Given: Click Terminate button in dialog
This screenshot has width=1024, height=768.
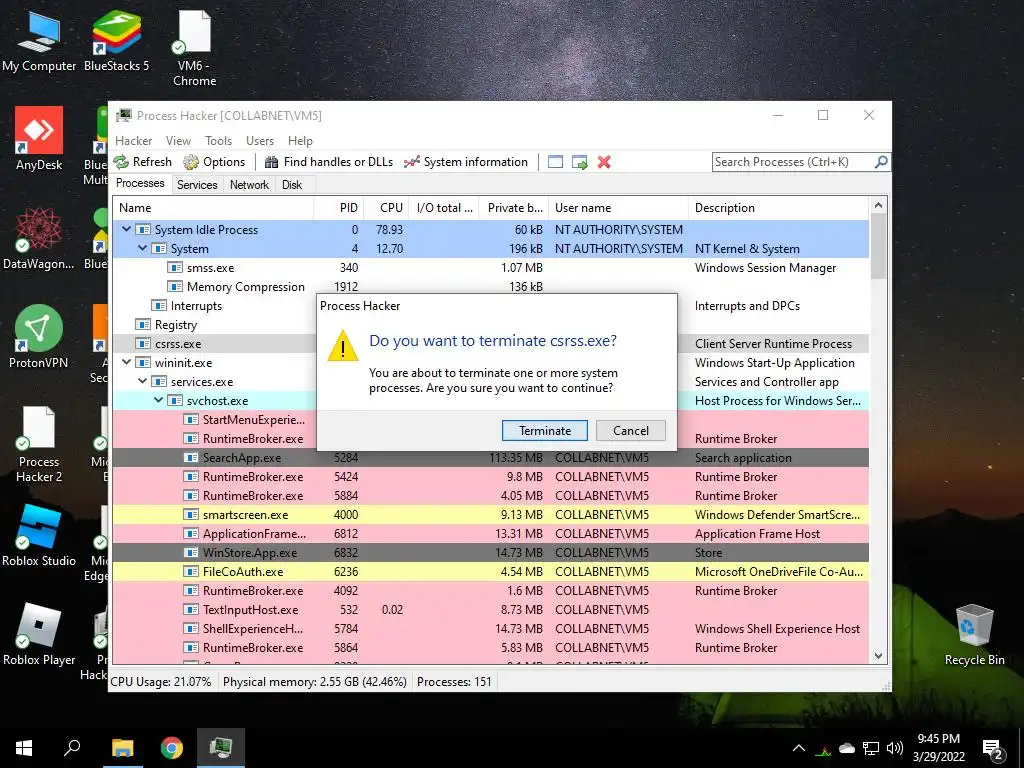Looking at the screenshot, I should pyautogui.click(x=545, y=430).
